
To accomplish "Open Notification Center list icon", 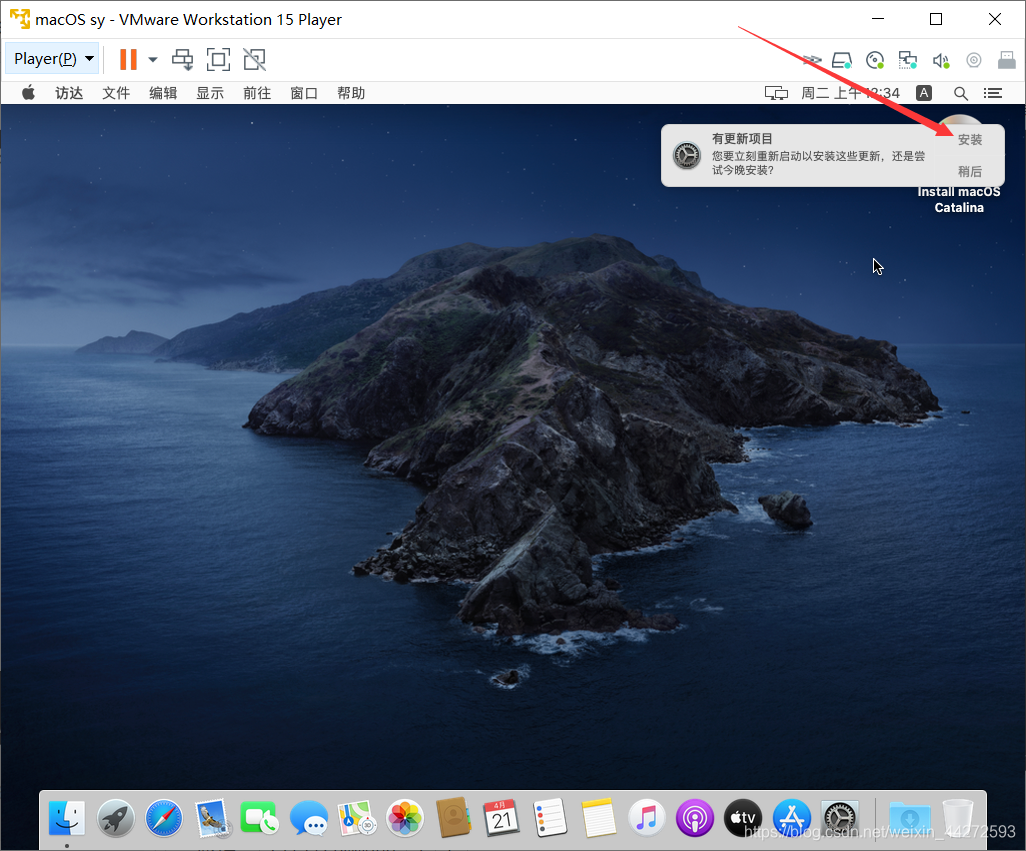I will (x=992, y=93).
